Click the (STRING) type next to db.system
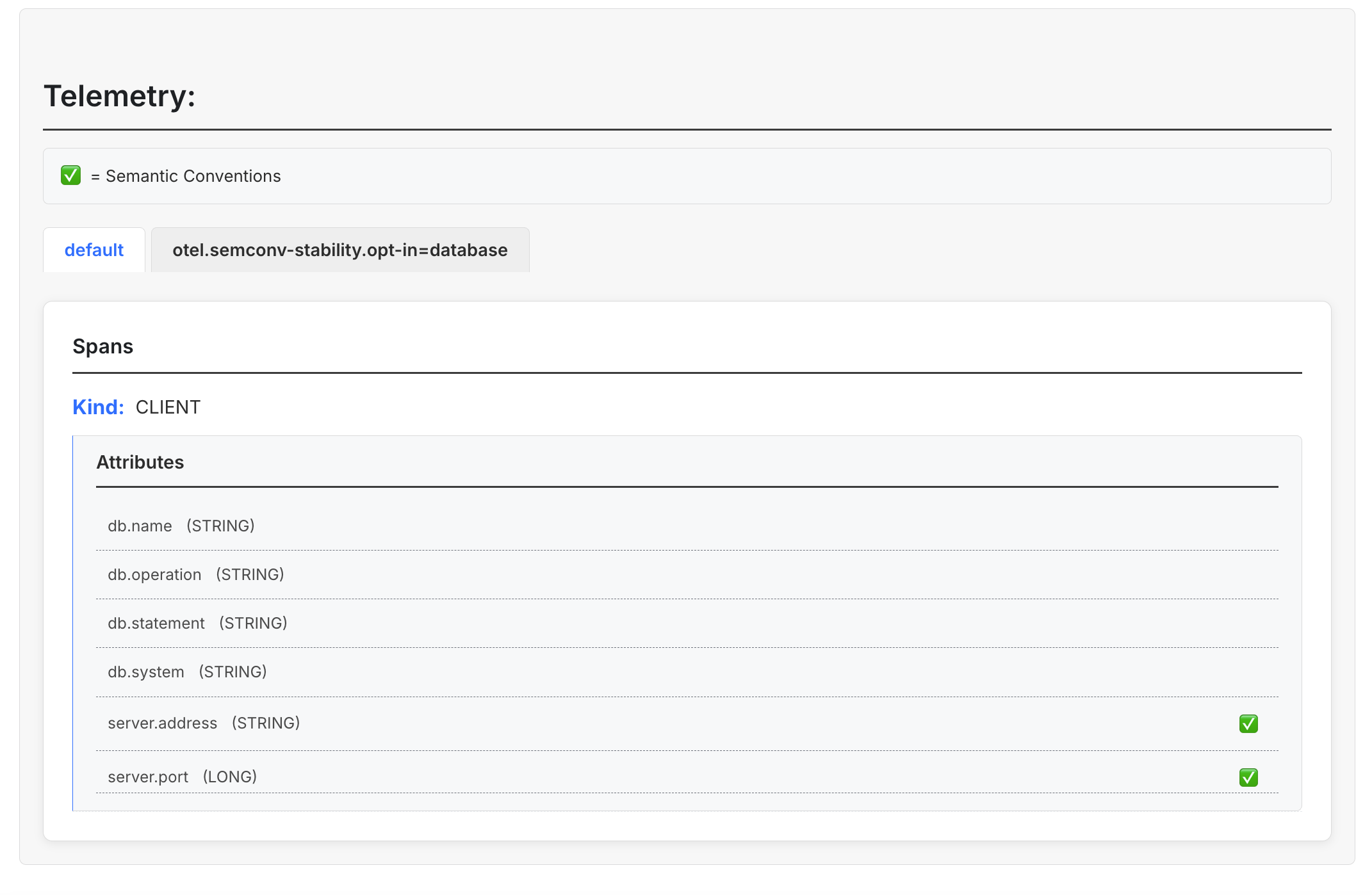 tap(233, 672)
